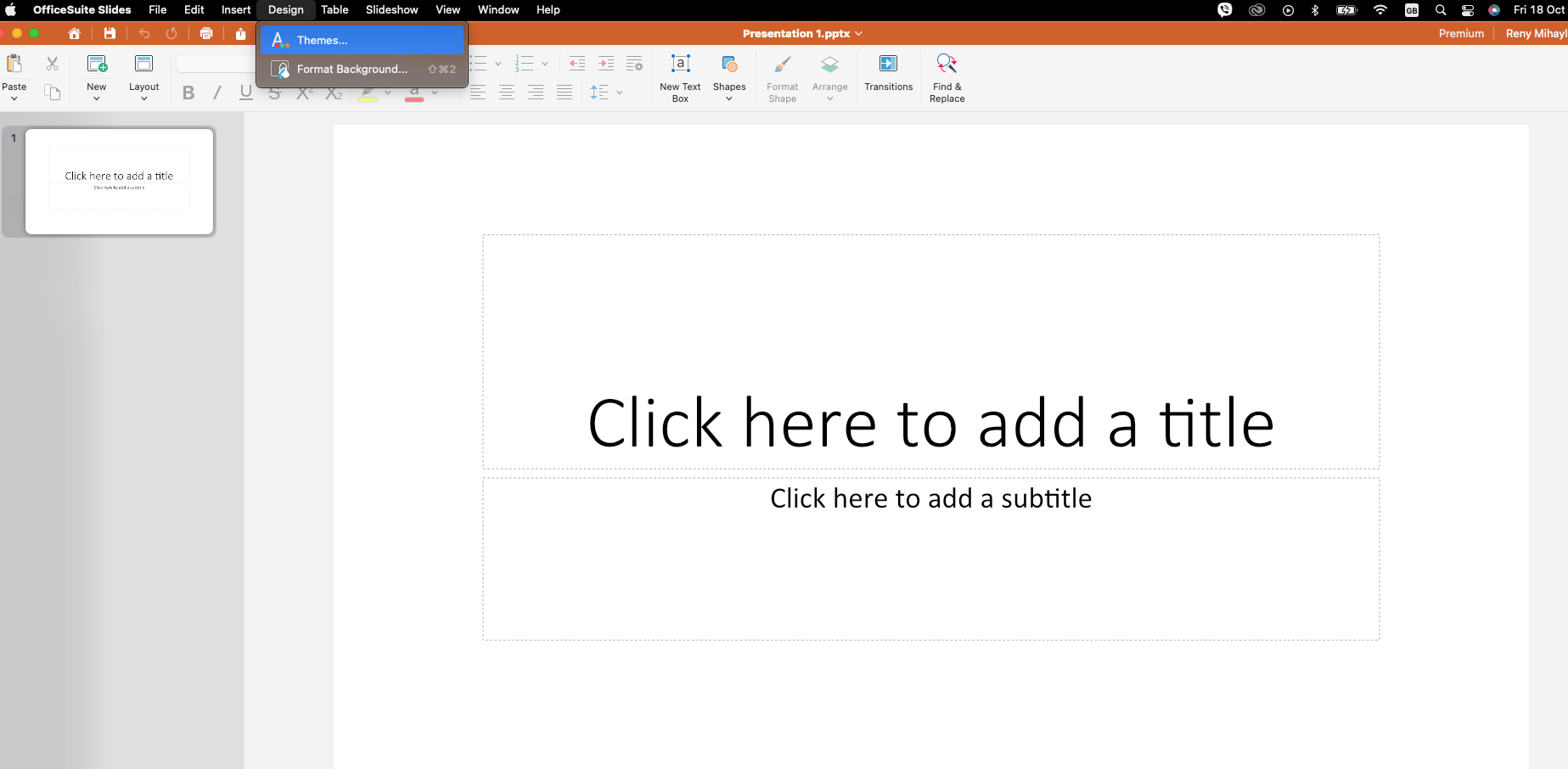Click the Premium label
The image size is (1568, 769).
click(x=1461, y=33)
